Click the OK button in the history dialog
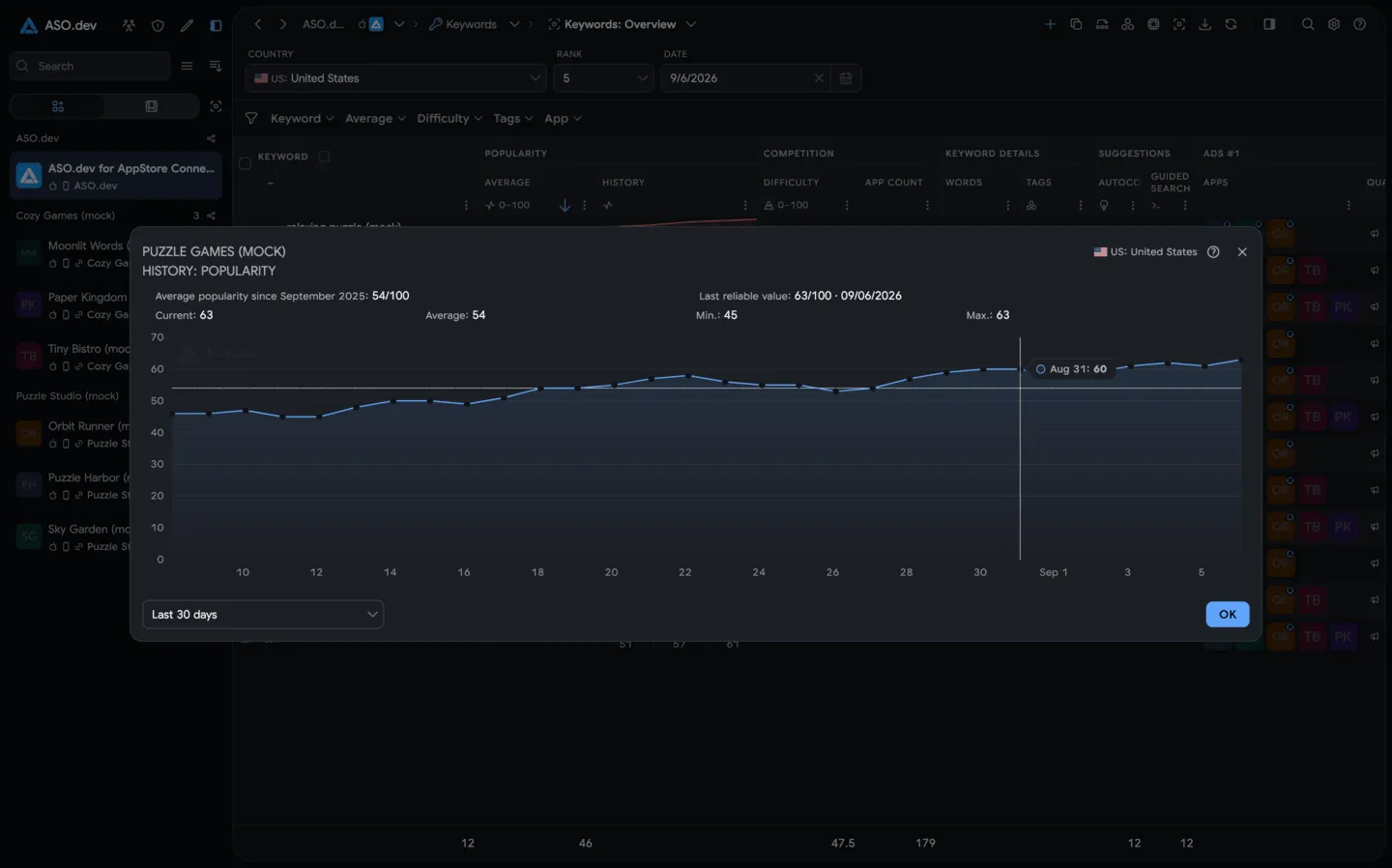This screenshot has height=868, width=1392. tap(1228, 615)
